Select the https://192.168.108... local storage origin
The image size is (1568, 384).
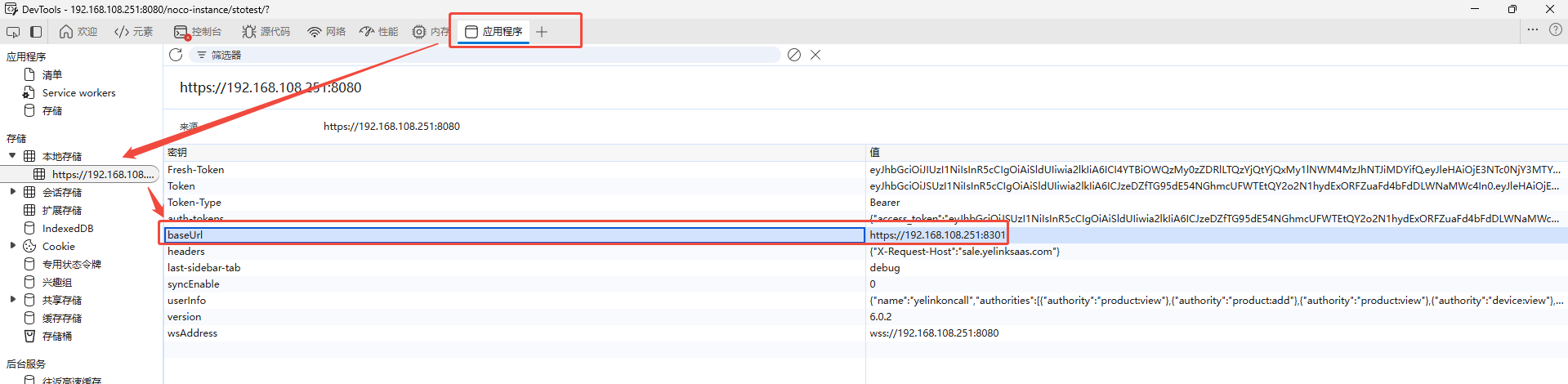[x=103, y=174]
